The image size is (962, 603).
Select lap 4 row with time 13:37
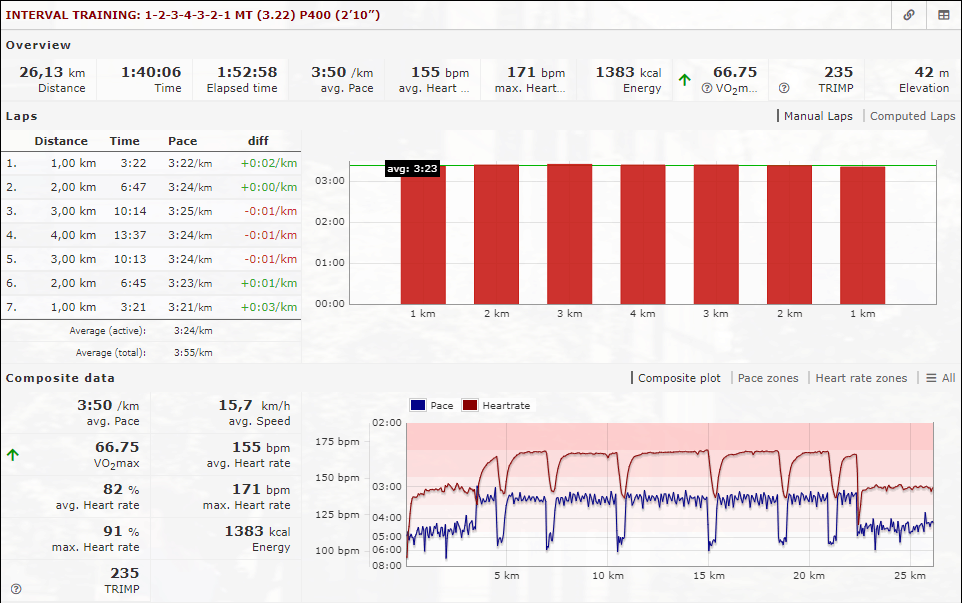click(151, 235)
